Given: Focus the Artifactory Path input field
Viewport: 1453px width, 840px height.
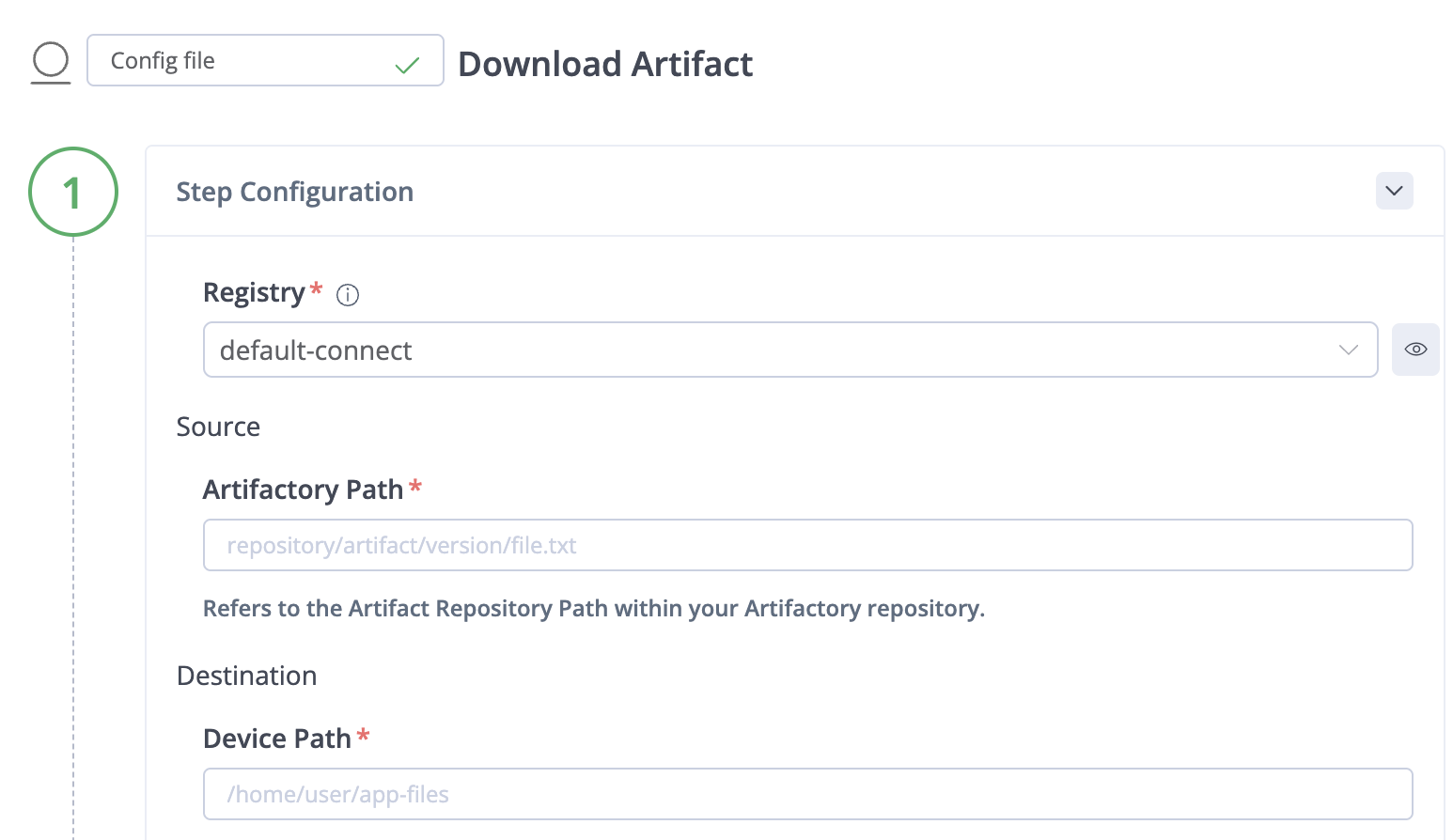Looking at the screenshot, I should [x=807, y=545].
